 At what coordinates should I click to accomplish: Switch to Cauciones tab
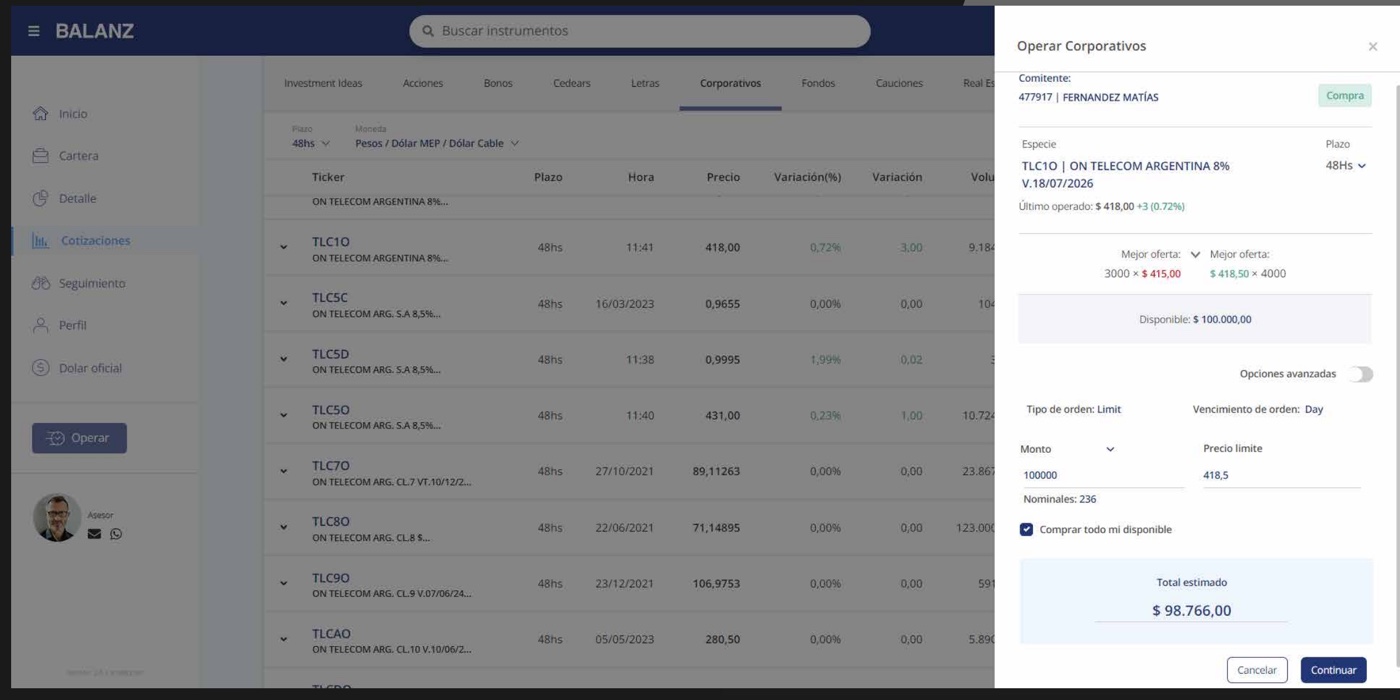tap(899, 83)
